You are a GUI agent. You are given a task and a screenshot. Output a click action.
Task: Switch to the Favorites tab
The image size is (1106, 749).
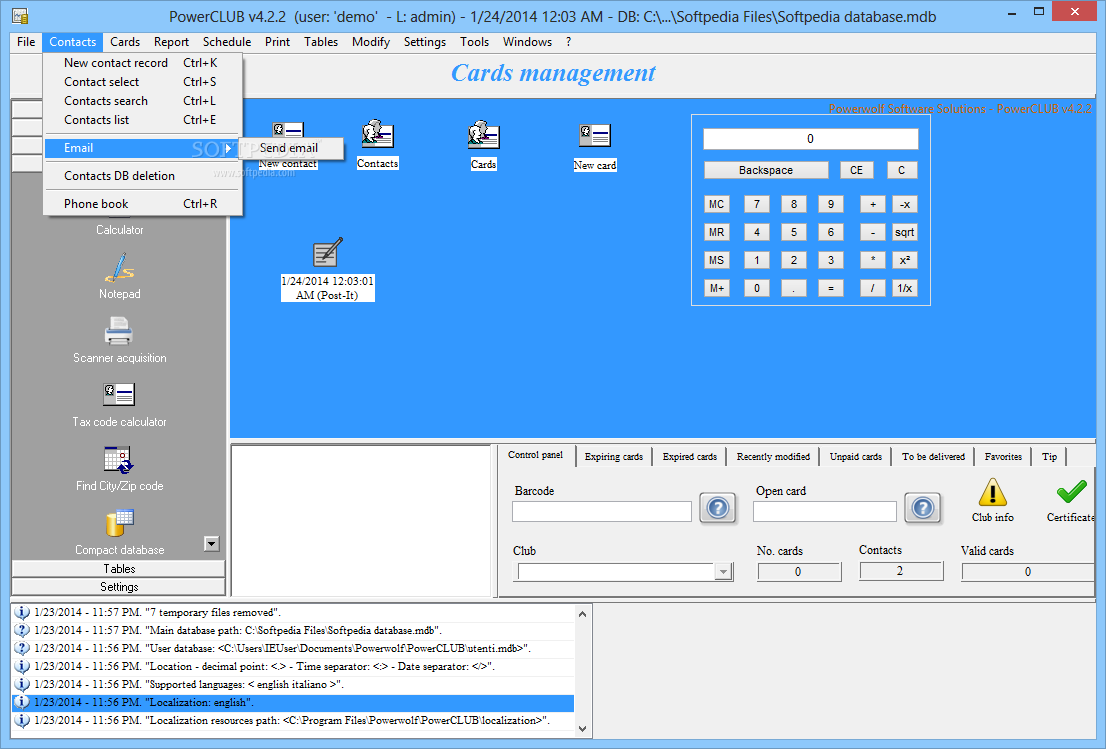coord(1003,456)
